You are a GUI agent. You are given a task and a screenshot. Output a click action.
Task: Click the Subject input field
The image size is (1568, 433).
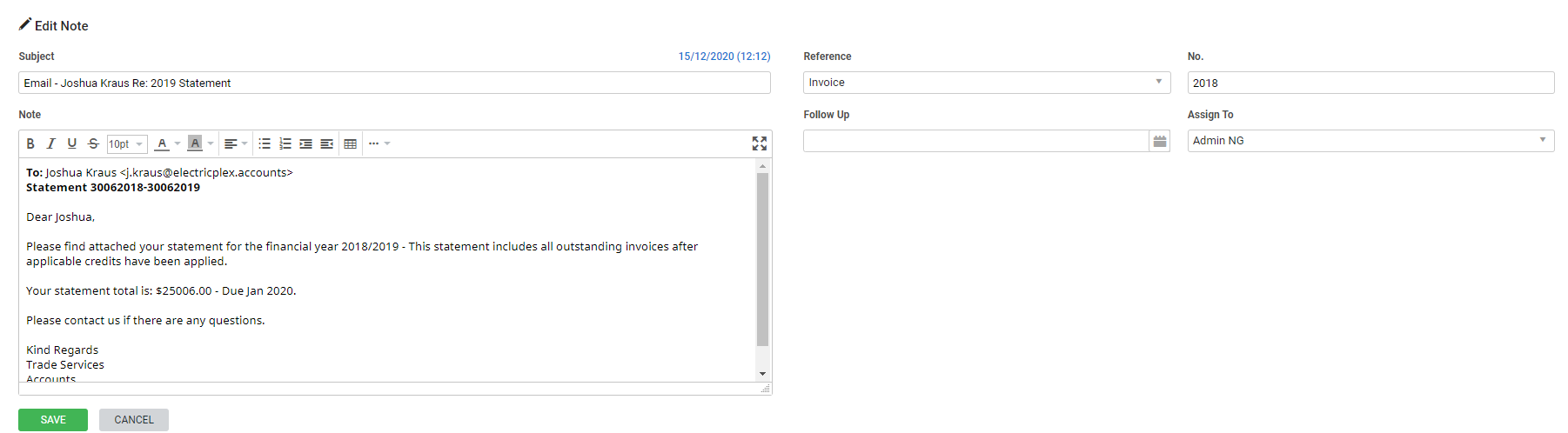tap(394, 83)
